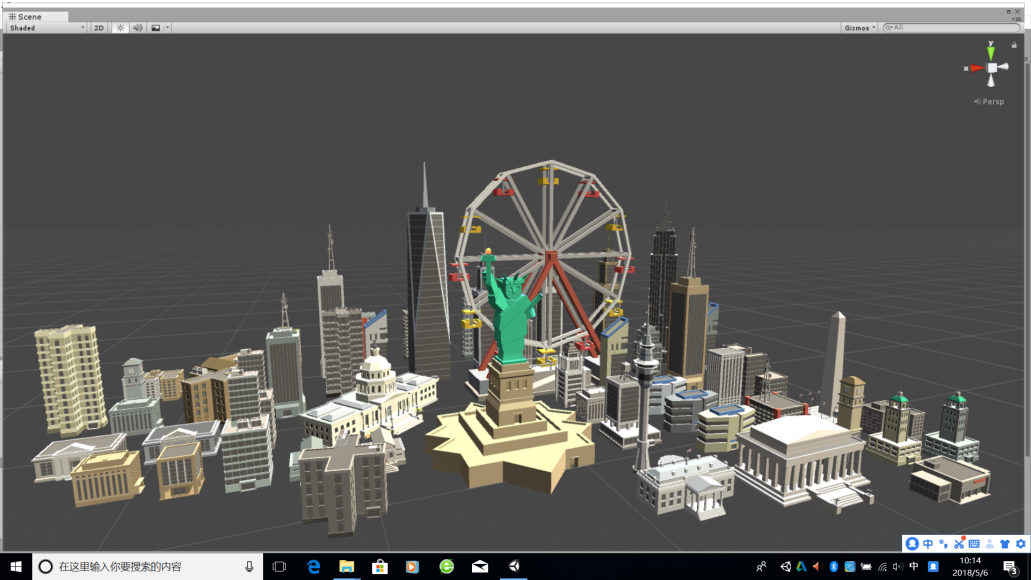Toggle IME bar Chinese 中 mode
This screenshot has height=580, width=1031.
(x=928, y=543)
